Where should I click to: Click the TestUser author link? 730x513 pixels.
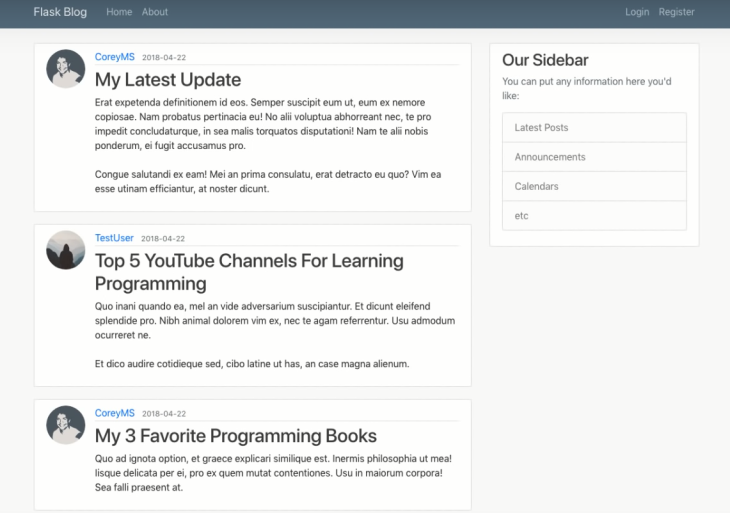[114, 238]
